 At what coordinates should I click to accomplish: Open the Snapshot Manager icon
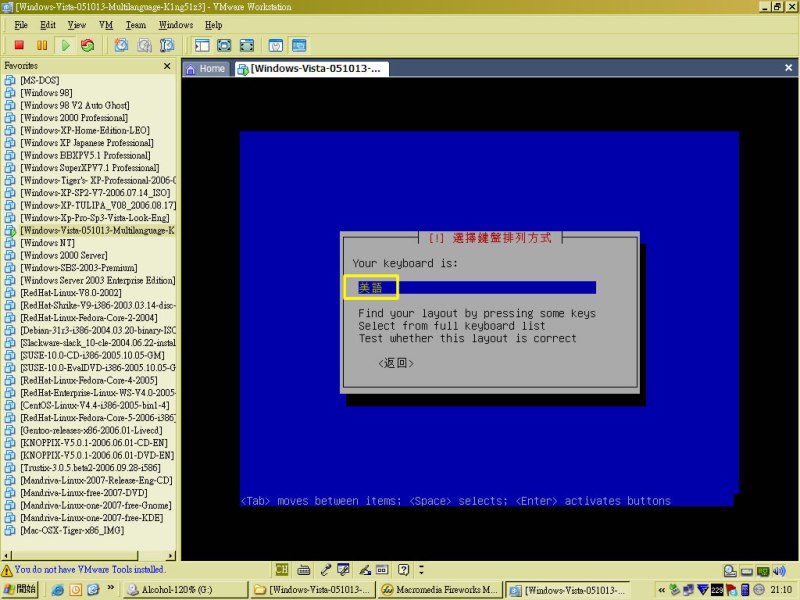coord(167,45)
